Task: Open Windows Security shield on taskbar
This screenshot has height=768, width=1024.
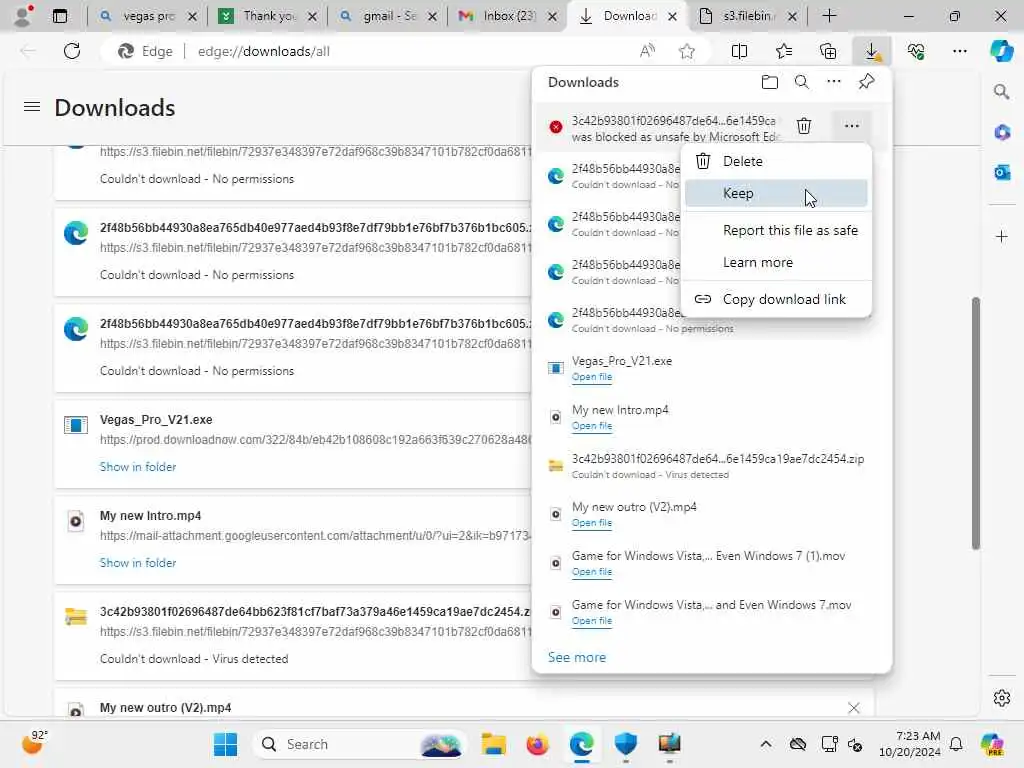Action: click(x=625, y=744)
